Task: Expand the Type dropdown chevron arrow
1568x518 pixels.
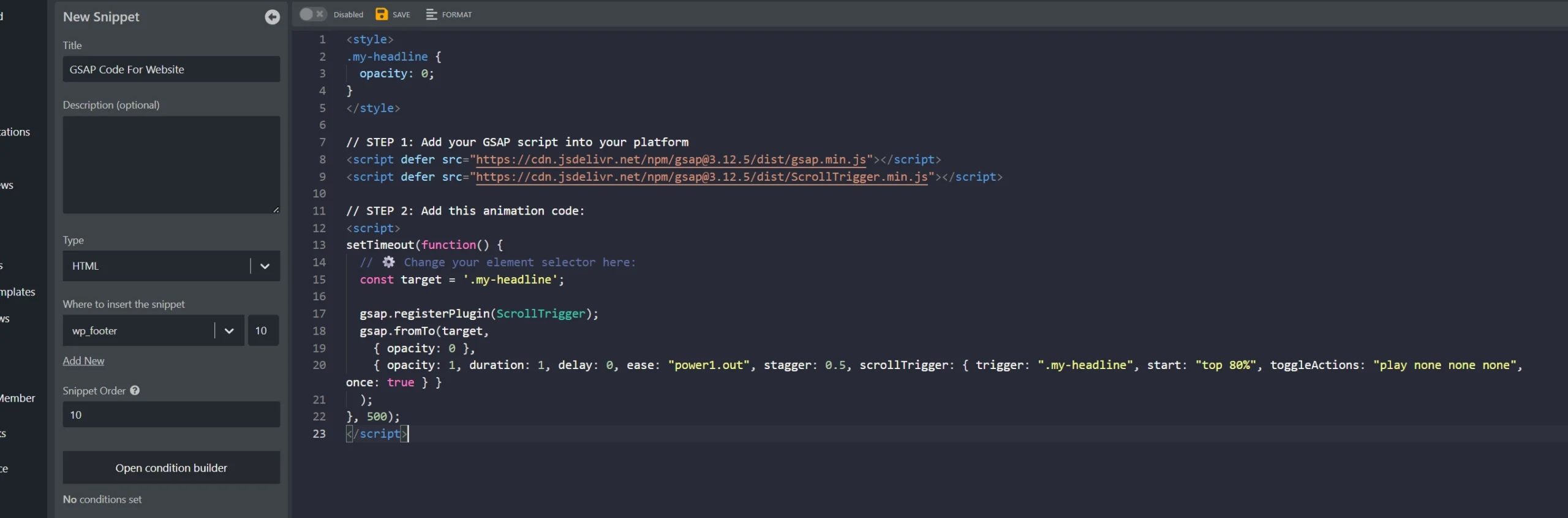Action: [265, 266]
